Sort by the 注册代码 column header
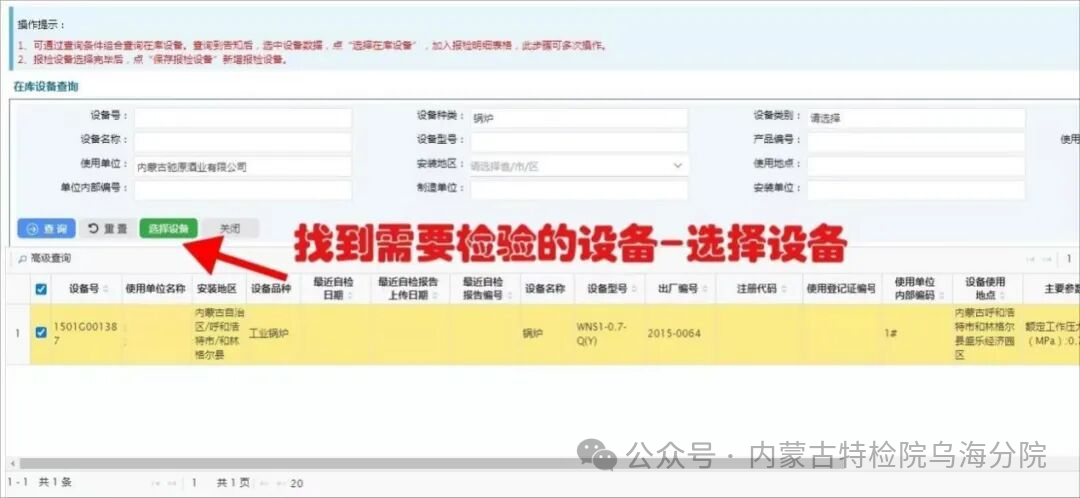This screenshot has width=1080, height=498. click(x=759, y=289)
